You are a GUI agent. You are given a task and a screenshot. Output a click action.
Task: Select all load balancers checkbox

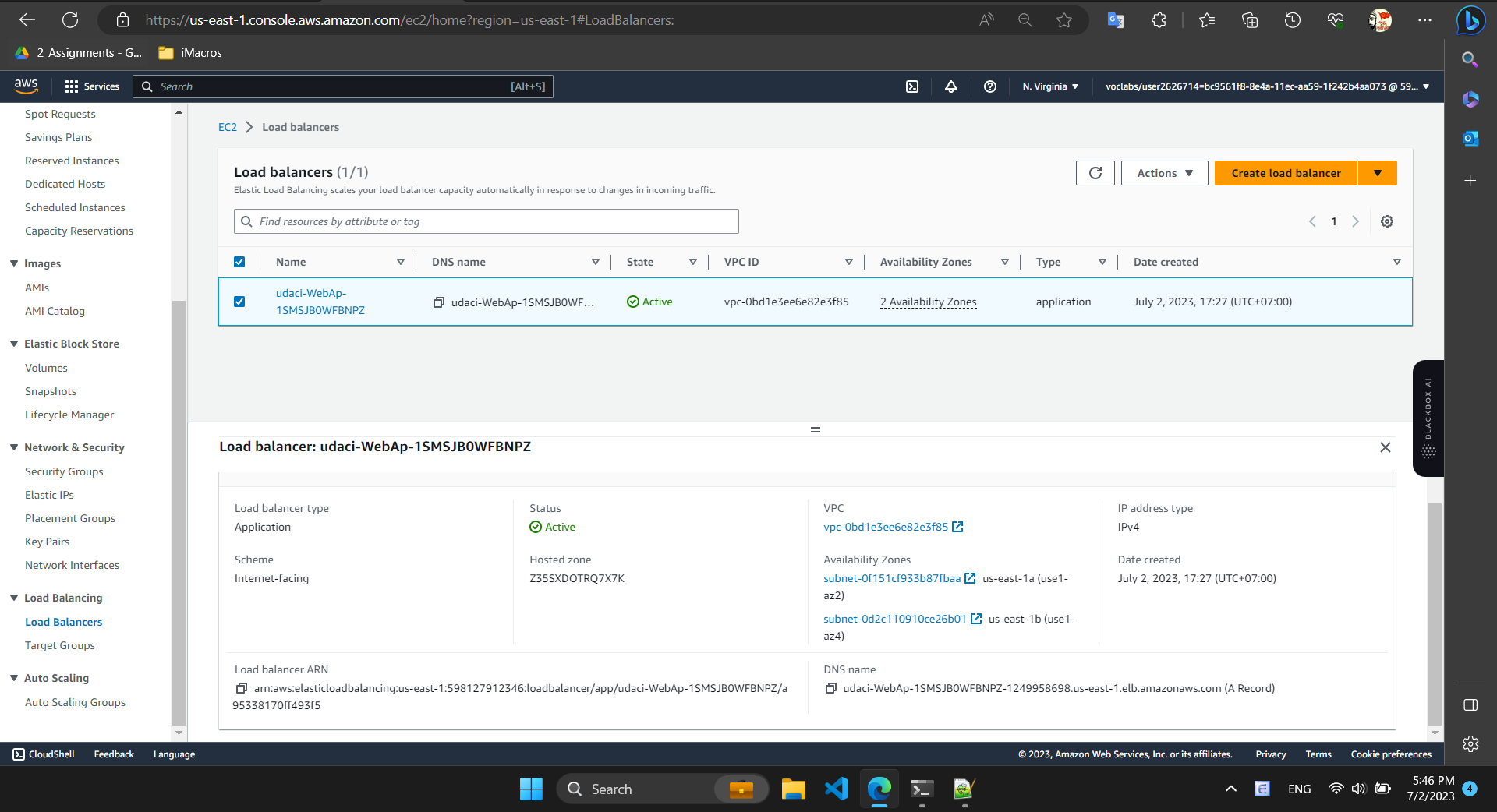pos(239,262)
